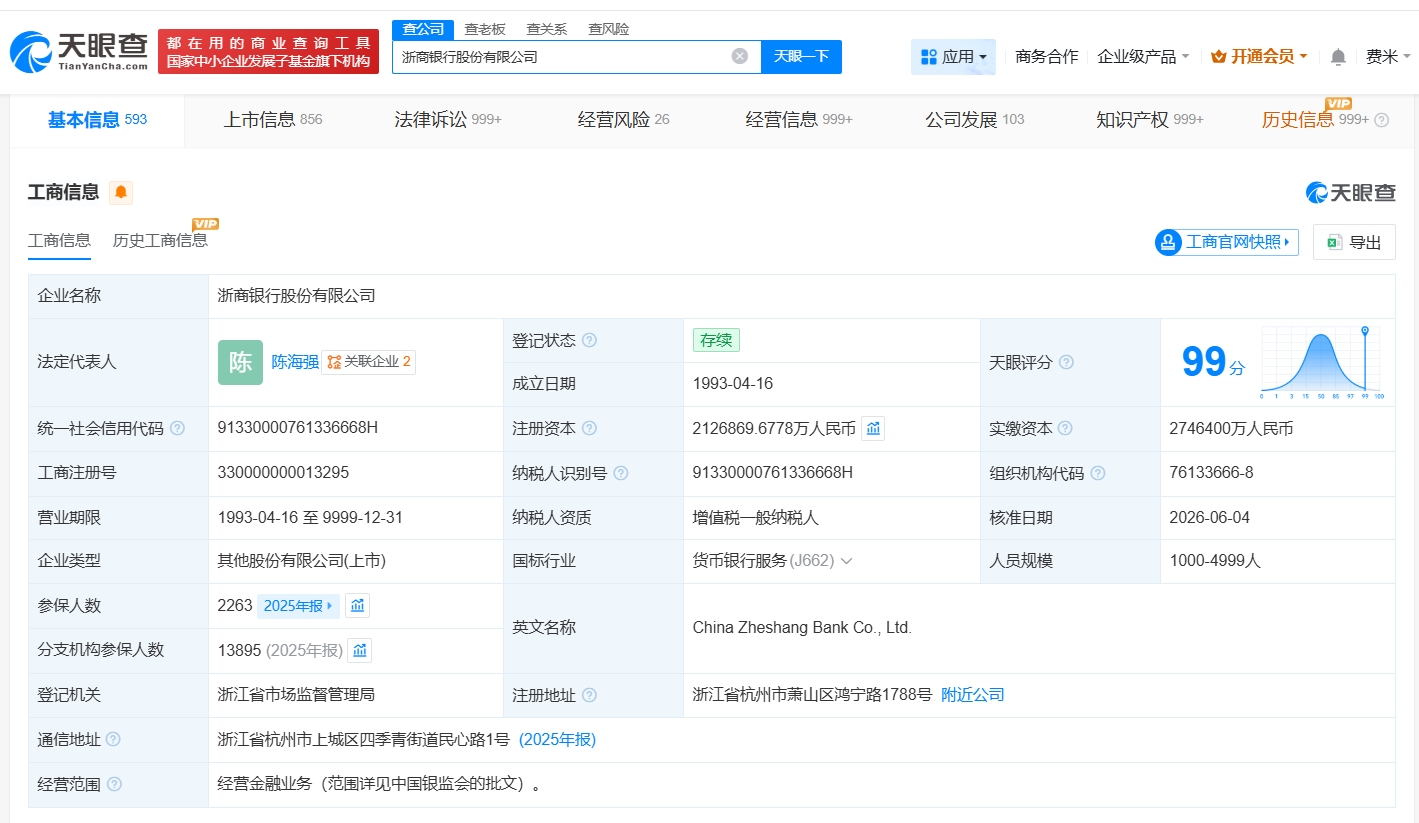
Task: Click the help icon beside 历史信息 tab
Action: 1381,120
